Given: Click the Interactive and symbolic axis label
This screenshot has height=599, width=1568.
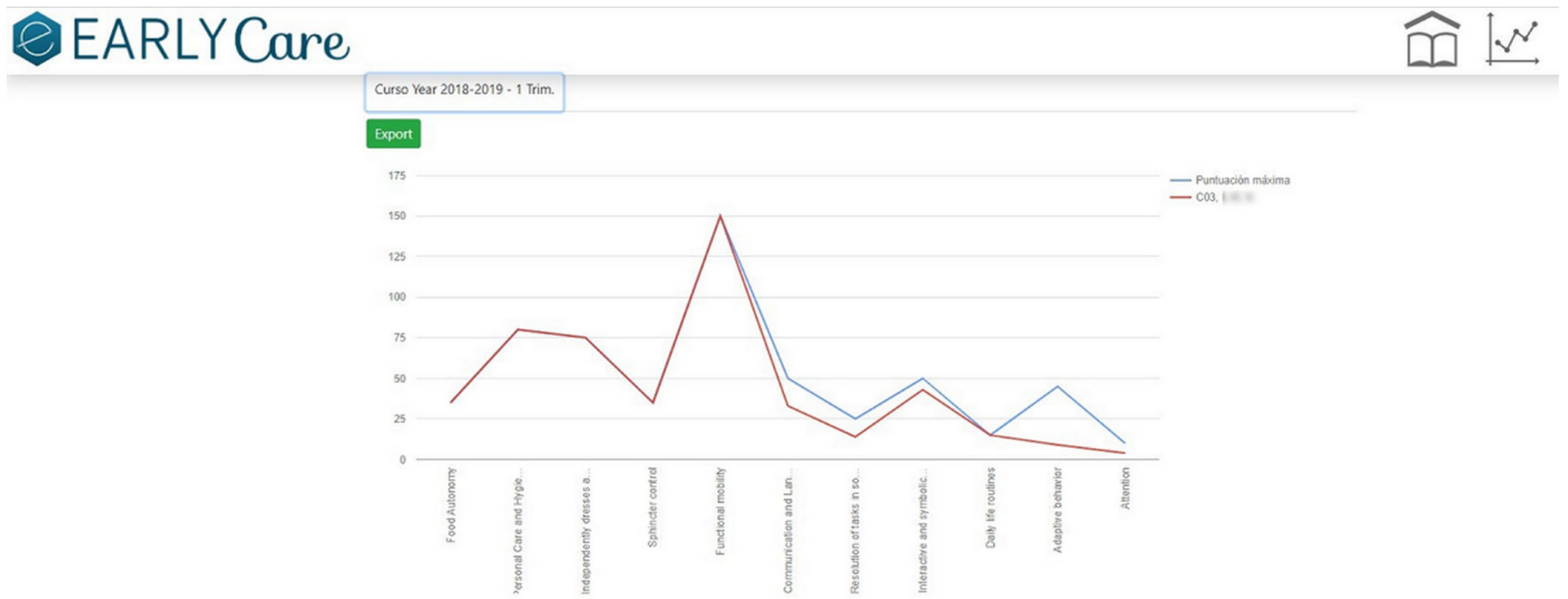Looking at the screenshot, I should point(922,530).
